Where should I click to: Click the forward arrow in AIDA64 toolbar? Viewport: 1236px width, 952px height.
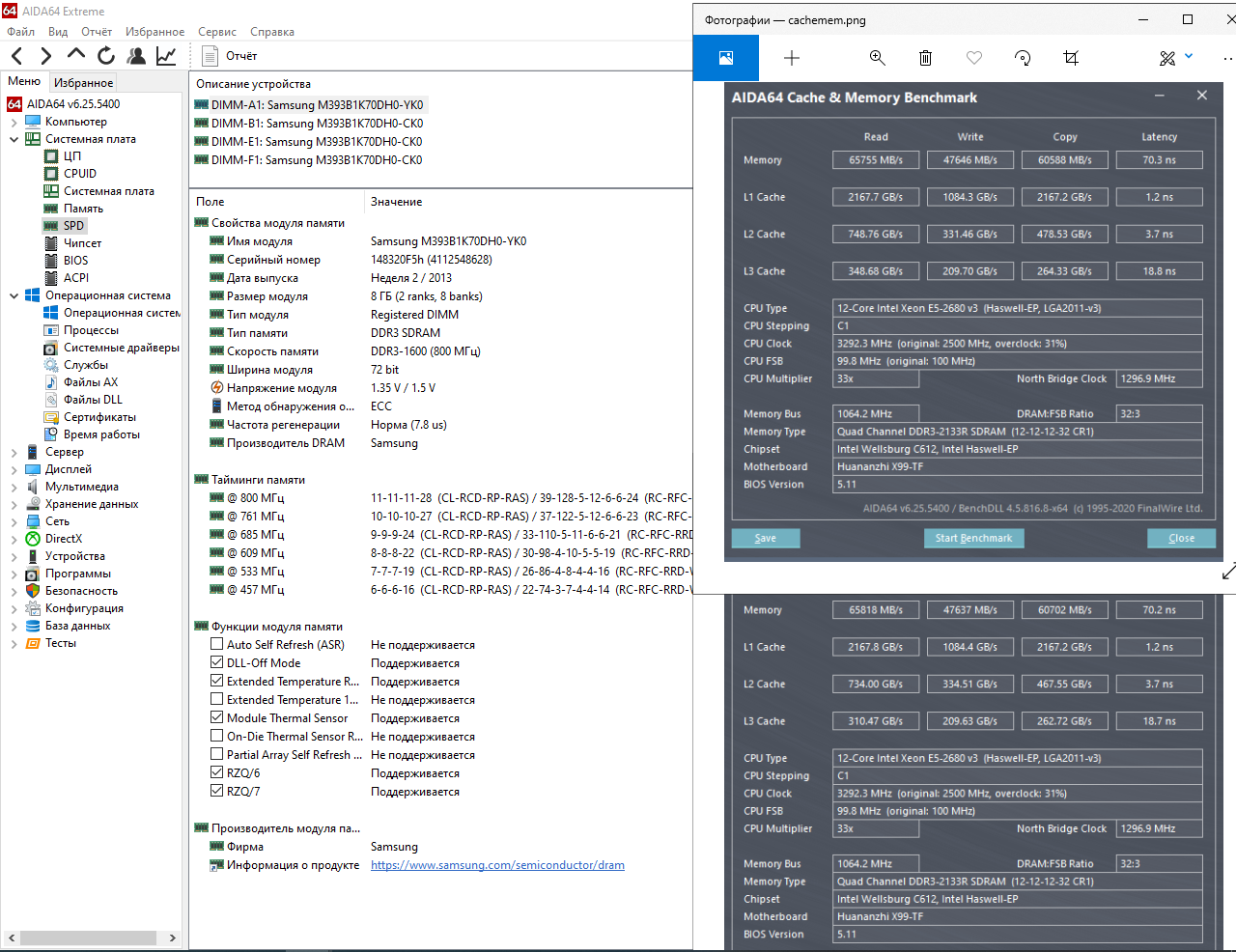coord(45,56)
